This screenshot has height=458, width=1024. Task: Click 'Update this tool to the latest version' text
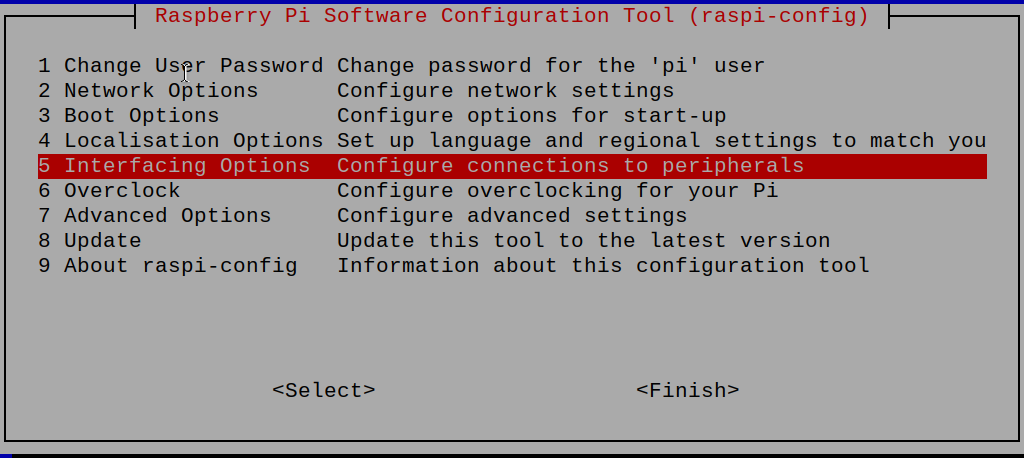[x=583, y=241]
